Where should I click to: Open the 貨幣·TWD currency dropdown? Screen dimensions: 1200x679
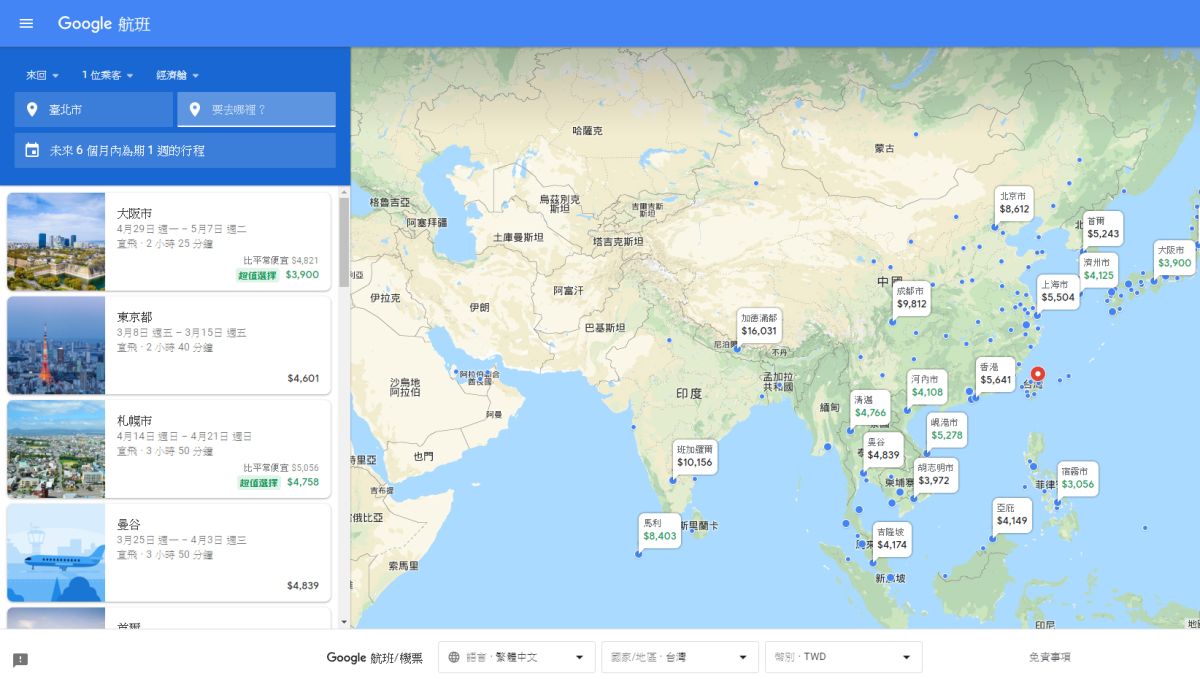tap(843, 657)
